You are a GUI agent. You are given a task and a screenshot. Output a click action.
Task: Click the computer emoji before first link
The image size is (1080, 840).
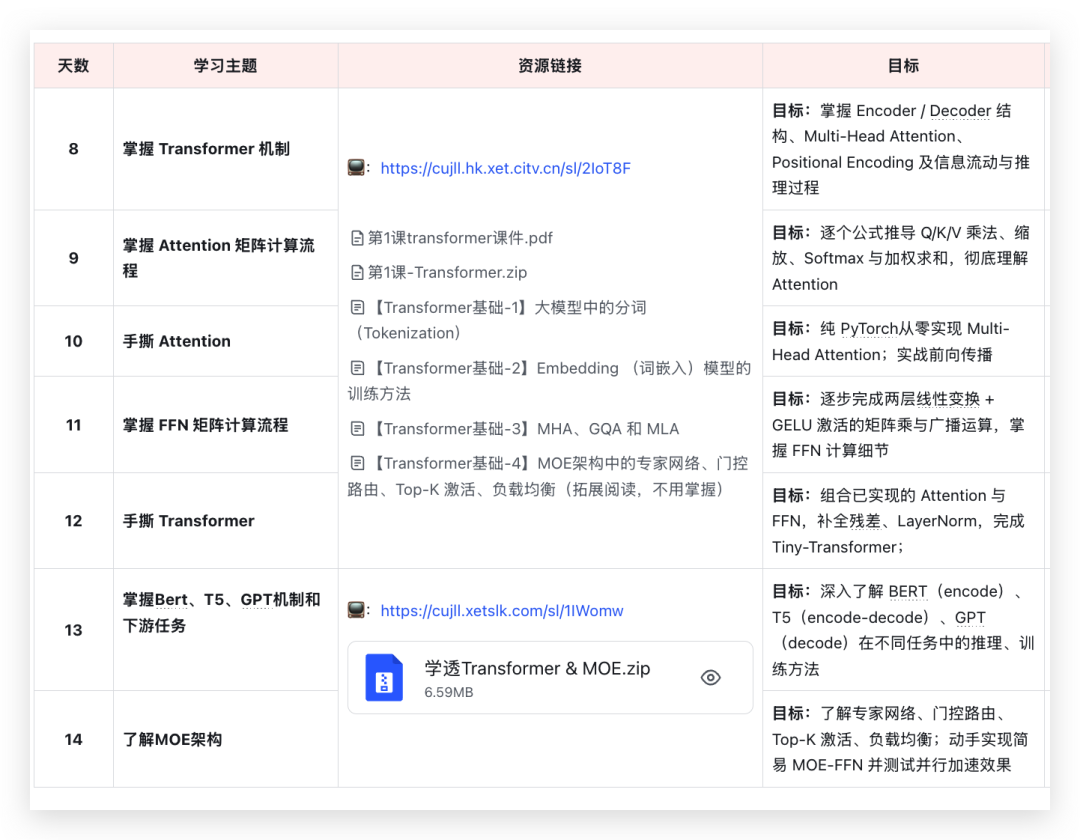(356, 168)
